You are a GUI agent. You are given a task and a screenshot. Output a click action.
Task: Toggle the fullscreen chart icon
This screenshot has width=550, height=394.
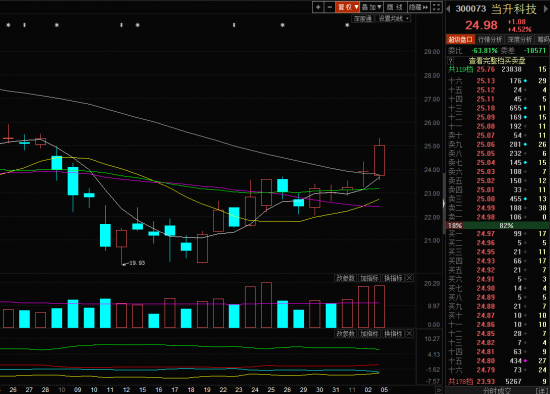tap(436, 7)
